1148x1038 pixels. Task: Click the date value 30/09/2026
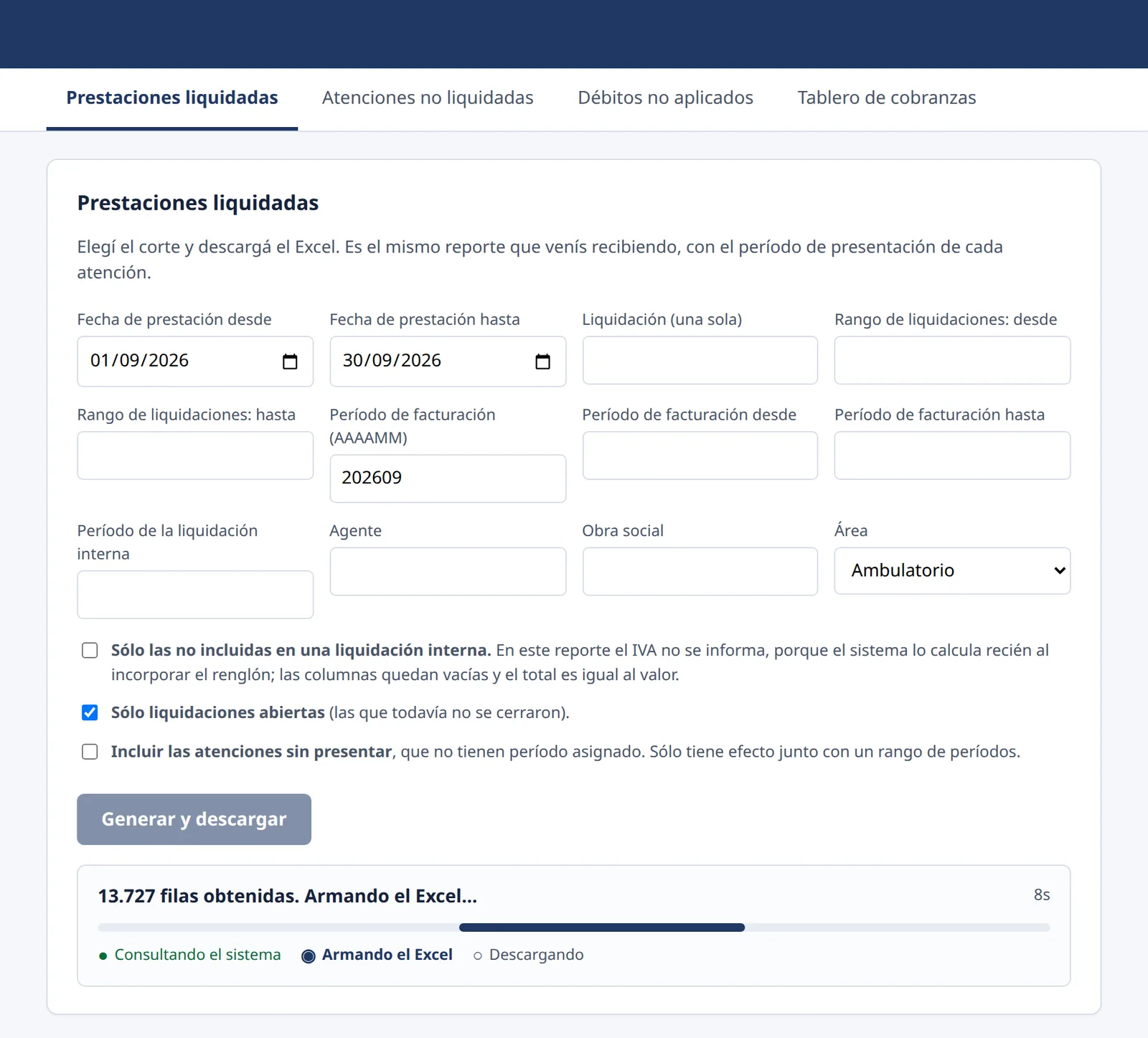click(x=392, y=361)
